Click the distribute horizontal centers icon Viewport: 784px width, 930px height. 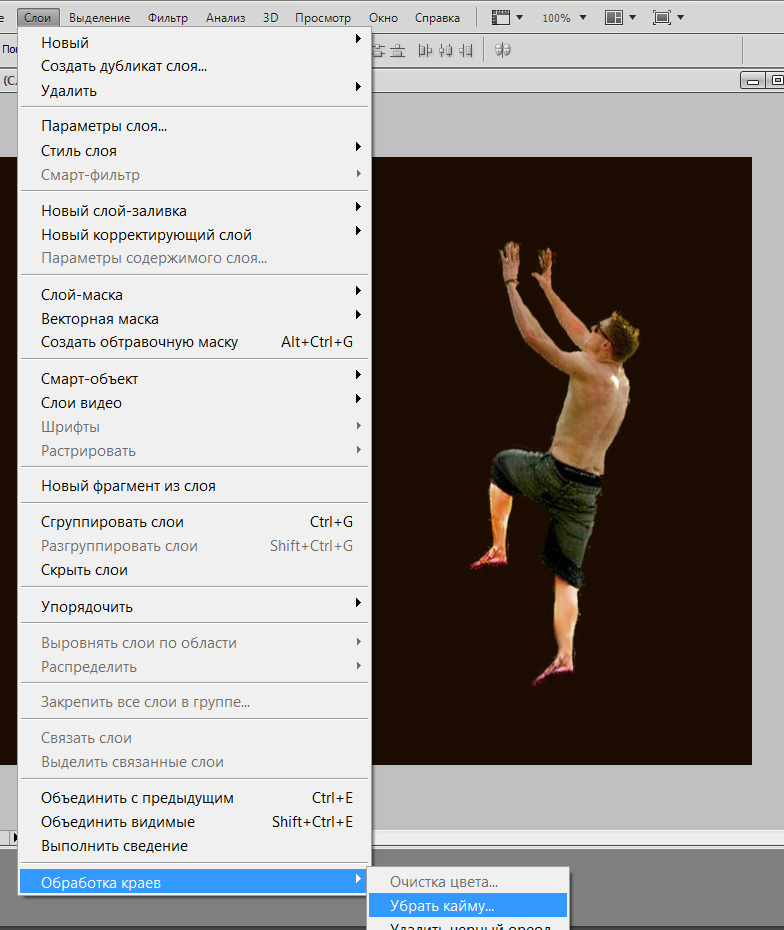[x=445, y=50]
